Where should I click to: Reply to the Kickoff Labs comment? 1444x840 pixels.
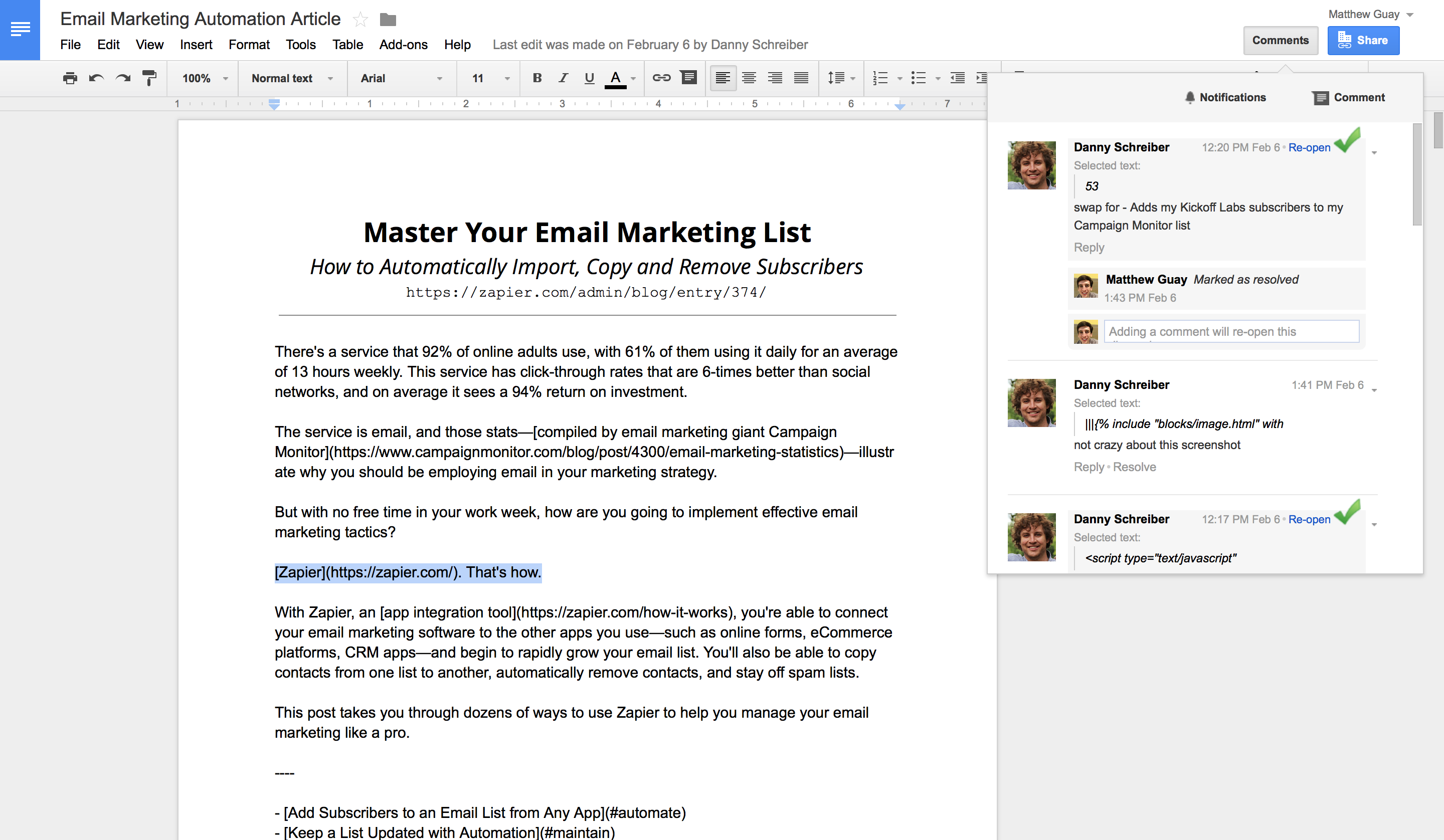[x=1089, y=248]
